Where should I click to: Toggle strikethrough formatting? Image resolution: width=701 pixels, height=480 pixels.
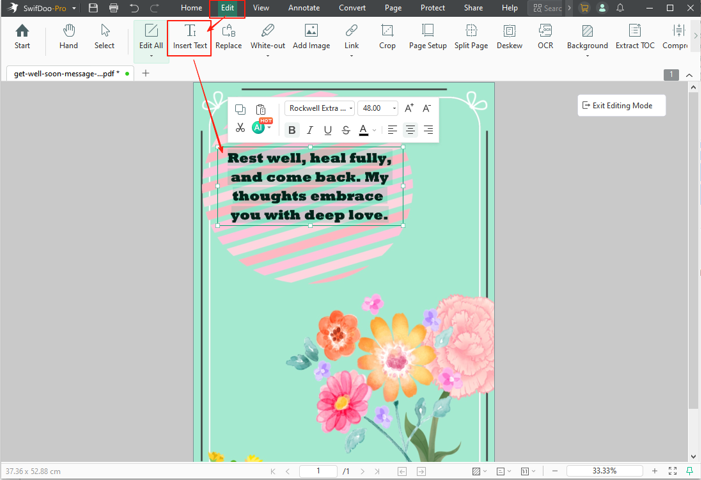[346, 130]
